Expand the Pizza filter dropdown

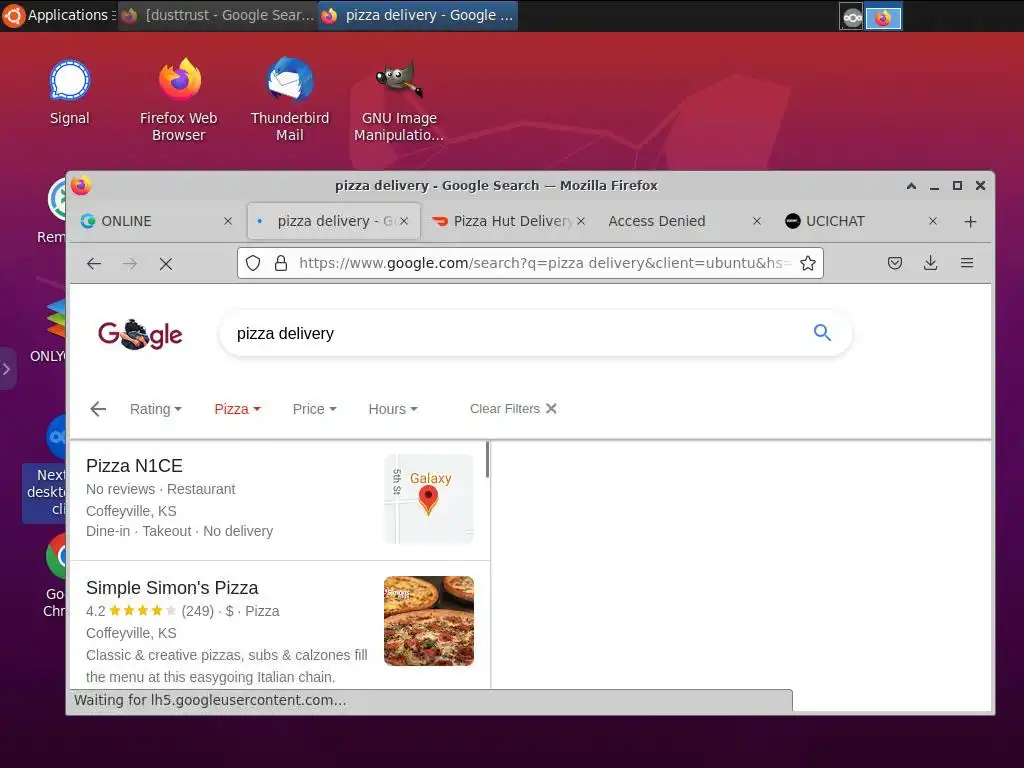tap(238, 409)
